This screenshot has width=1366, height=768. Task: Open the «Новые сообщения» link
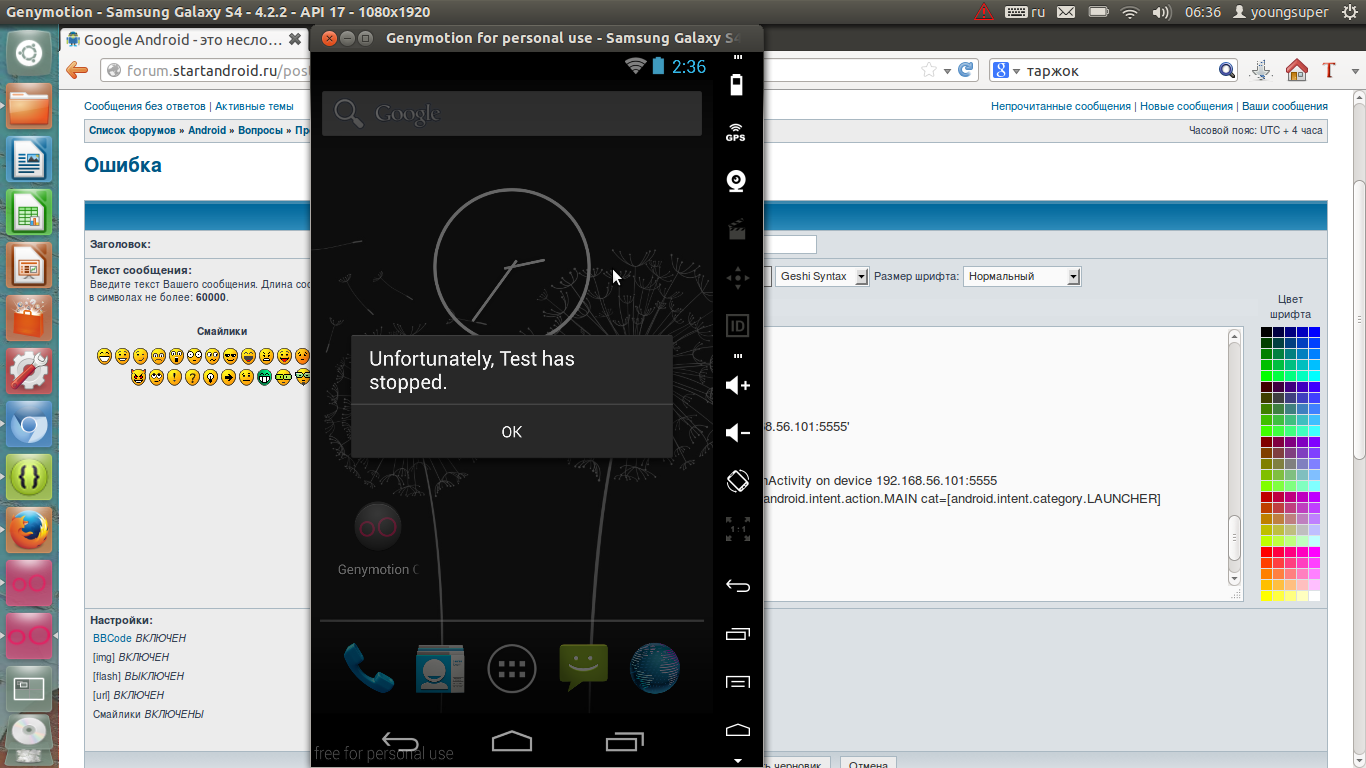(1186, 106)
